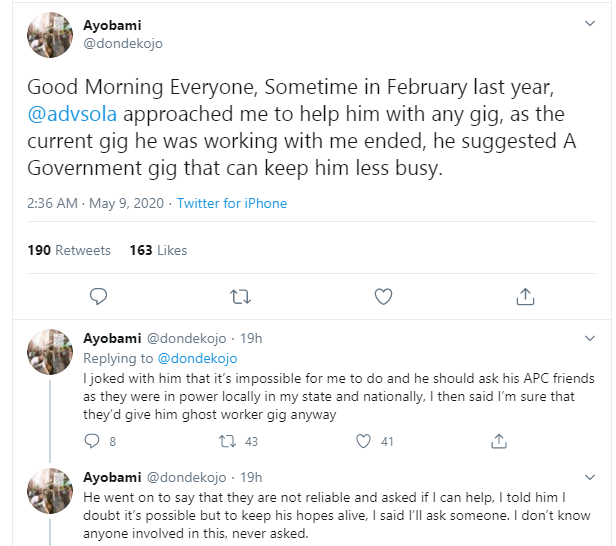The image size is (616, 546).
Task: Click reply icon on the main tweet
Action: 98,296
